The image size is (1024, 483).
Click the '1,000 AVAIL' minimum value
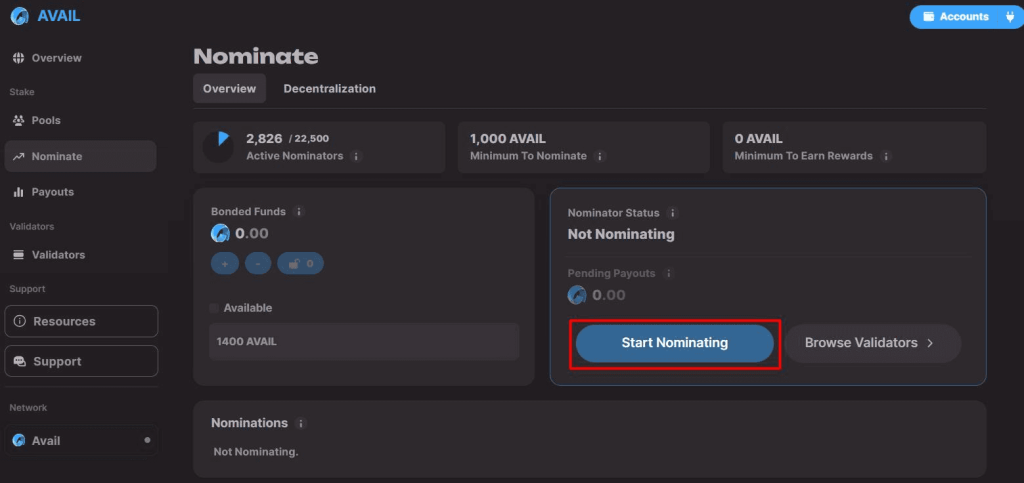pyautogui.click(x=507, y=138)
